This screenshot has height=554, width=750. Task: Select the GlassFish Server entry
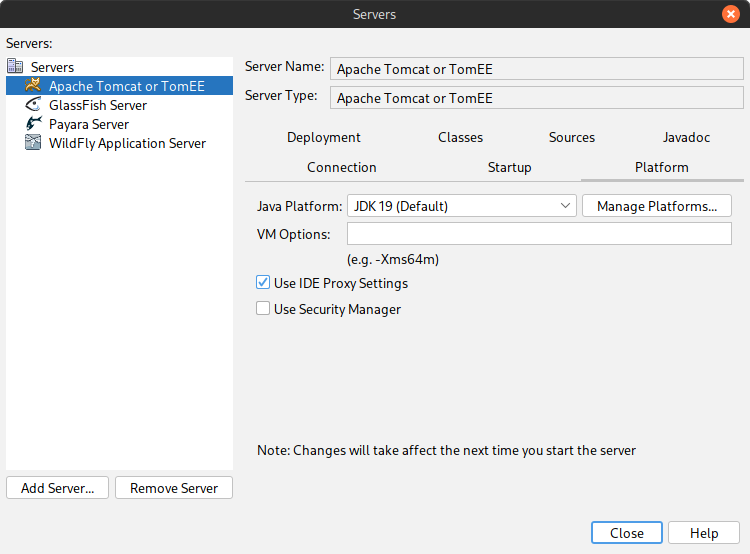[x=98, y=105]
